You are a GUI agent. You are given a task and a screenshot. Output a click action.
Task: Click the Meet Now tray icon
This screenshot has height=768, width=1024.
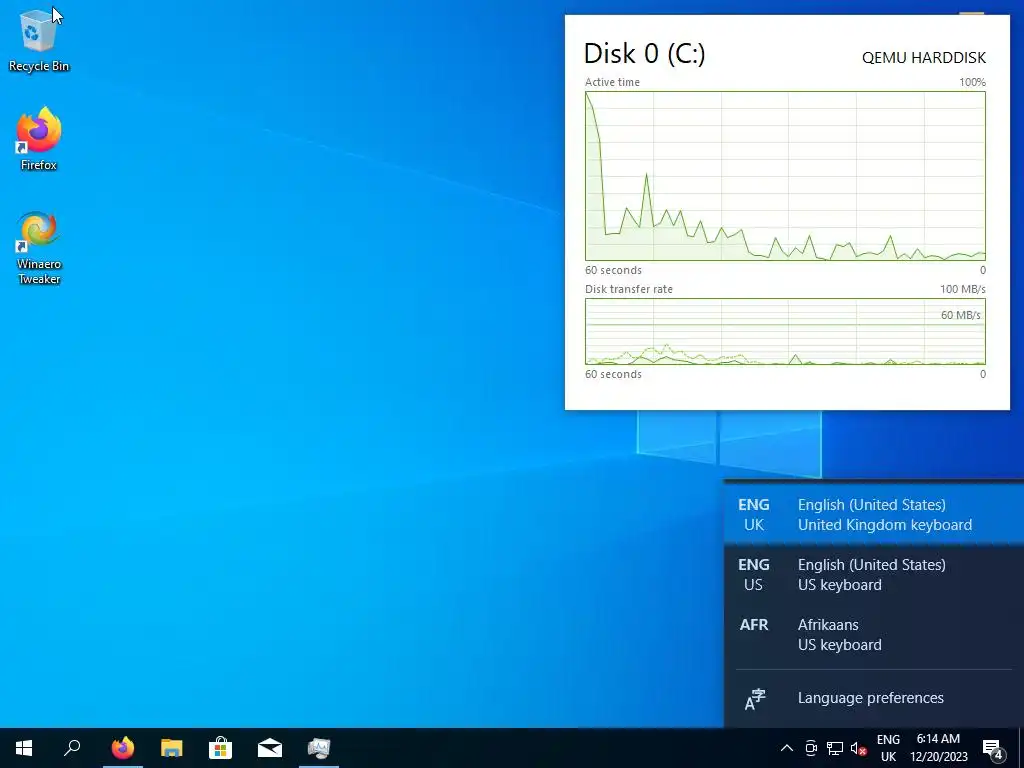pos(811,748)
